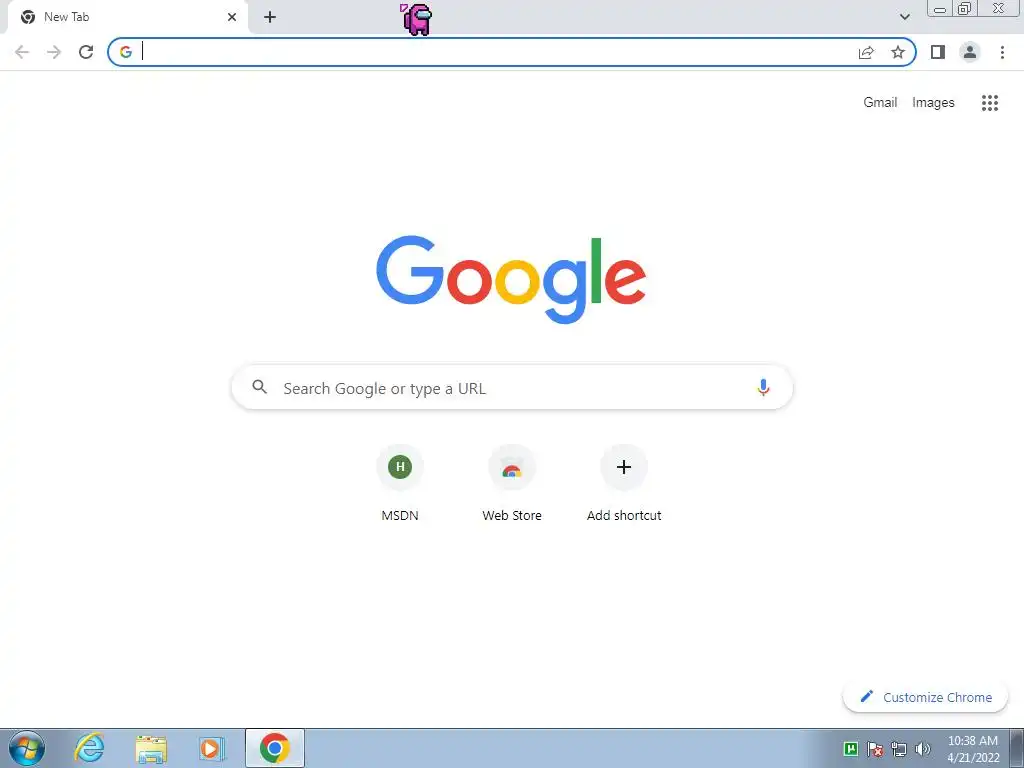Open Windows Media Player from the taskbar
The width and height of the screenshot is (1024, 768).
212,748
